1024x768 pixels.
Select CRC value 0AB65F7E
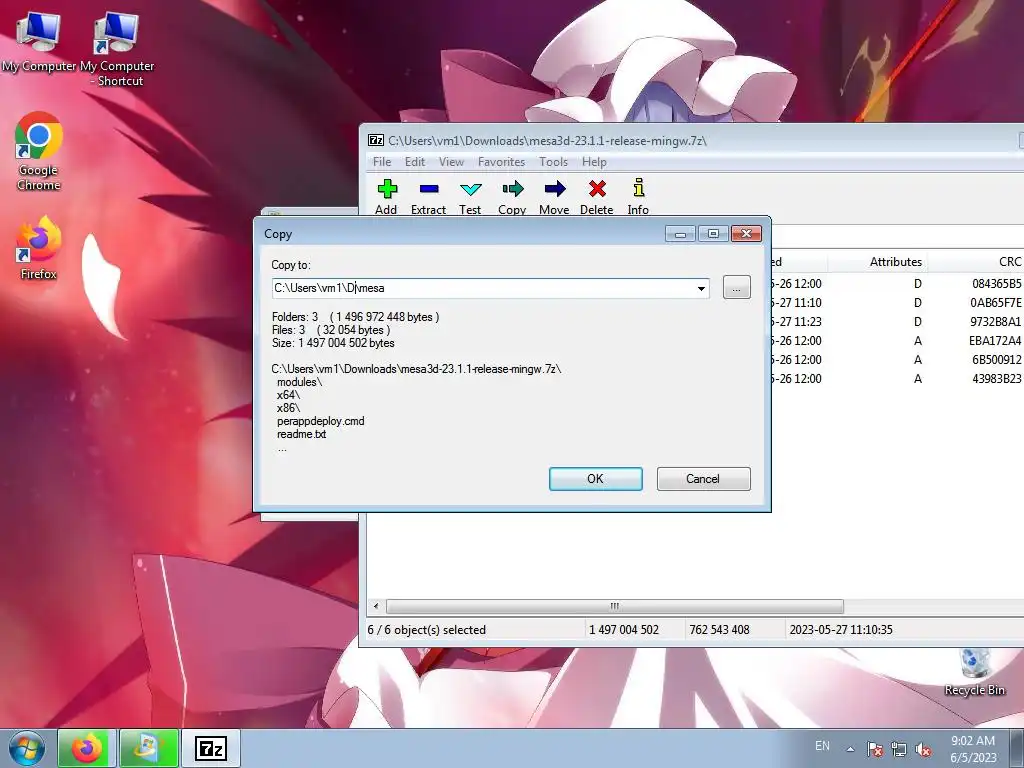(x=995, y=303)
